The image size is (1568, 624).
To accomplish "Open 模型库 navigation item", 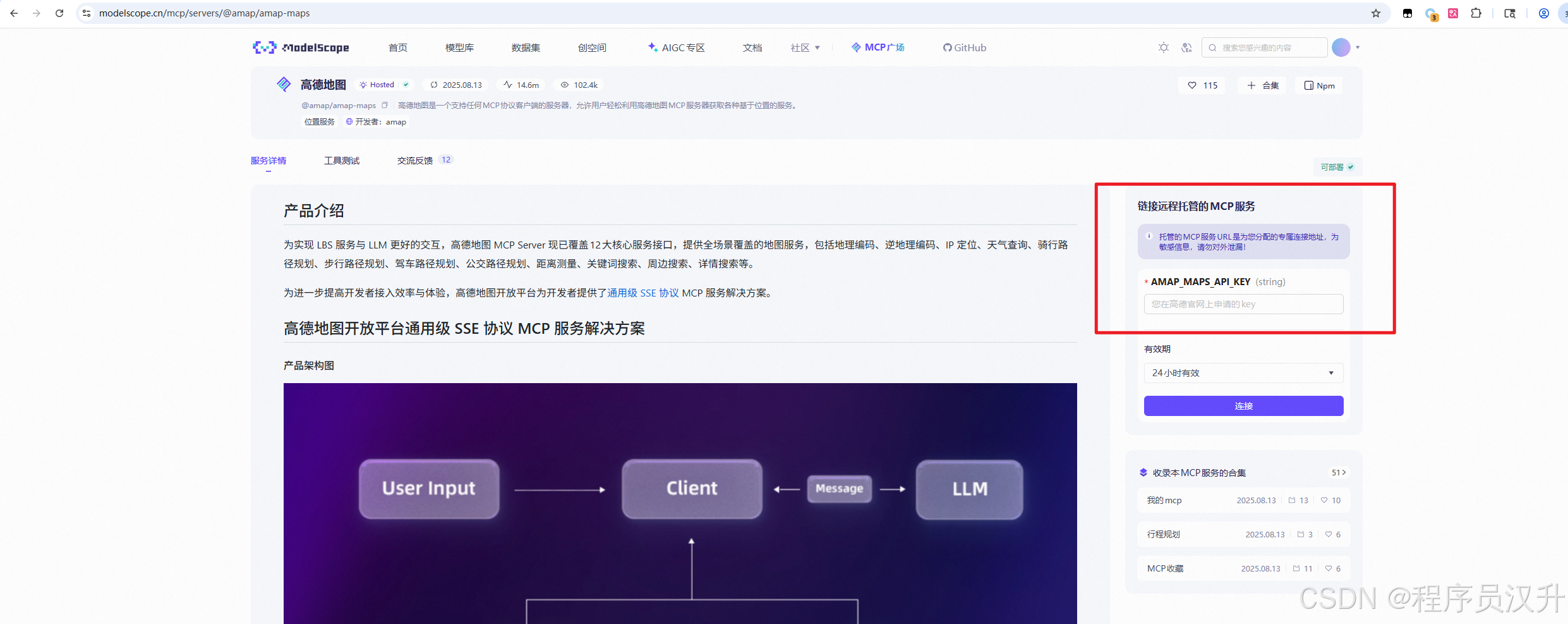I will pyautogui.click(x=459, y=47).
